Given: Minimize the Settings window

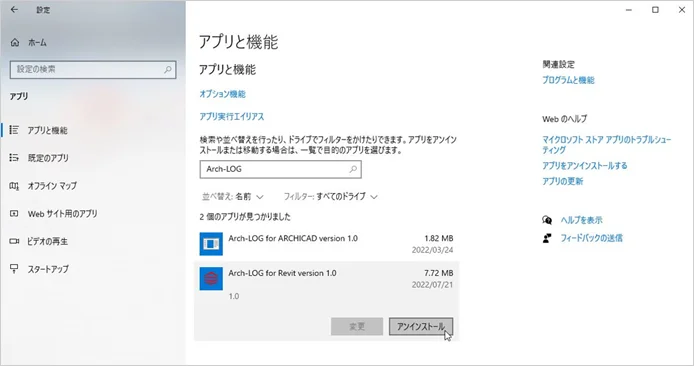Looking at the screenshot, I should (629, 10).
